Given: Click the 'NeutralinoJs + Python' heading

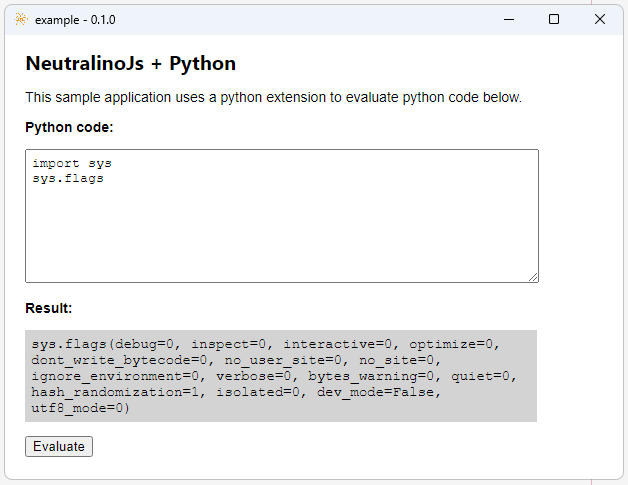Looking at the screenshot, I should pyautogui.click(x=131, y=64).
